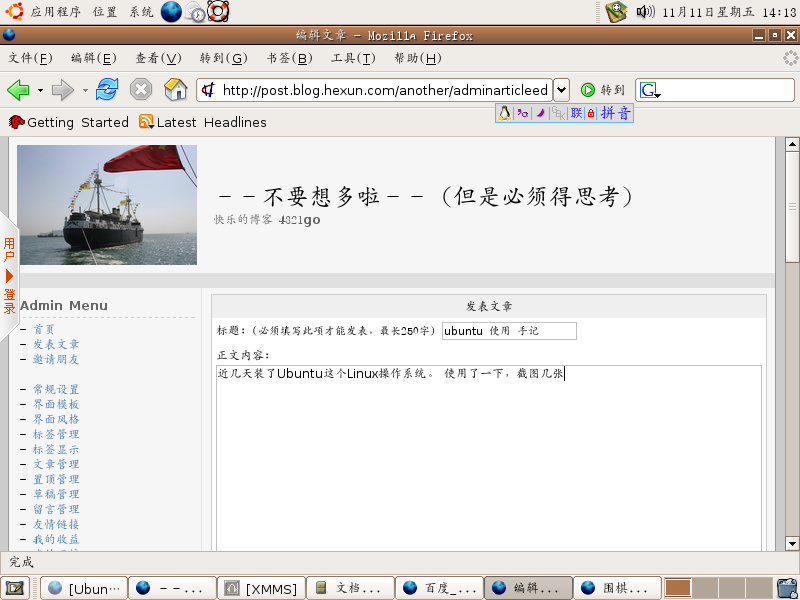Click the update notifier tray icon

[x=616, y=12]
